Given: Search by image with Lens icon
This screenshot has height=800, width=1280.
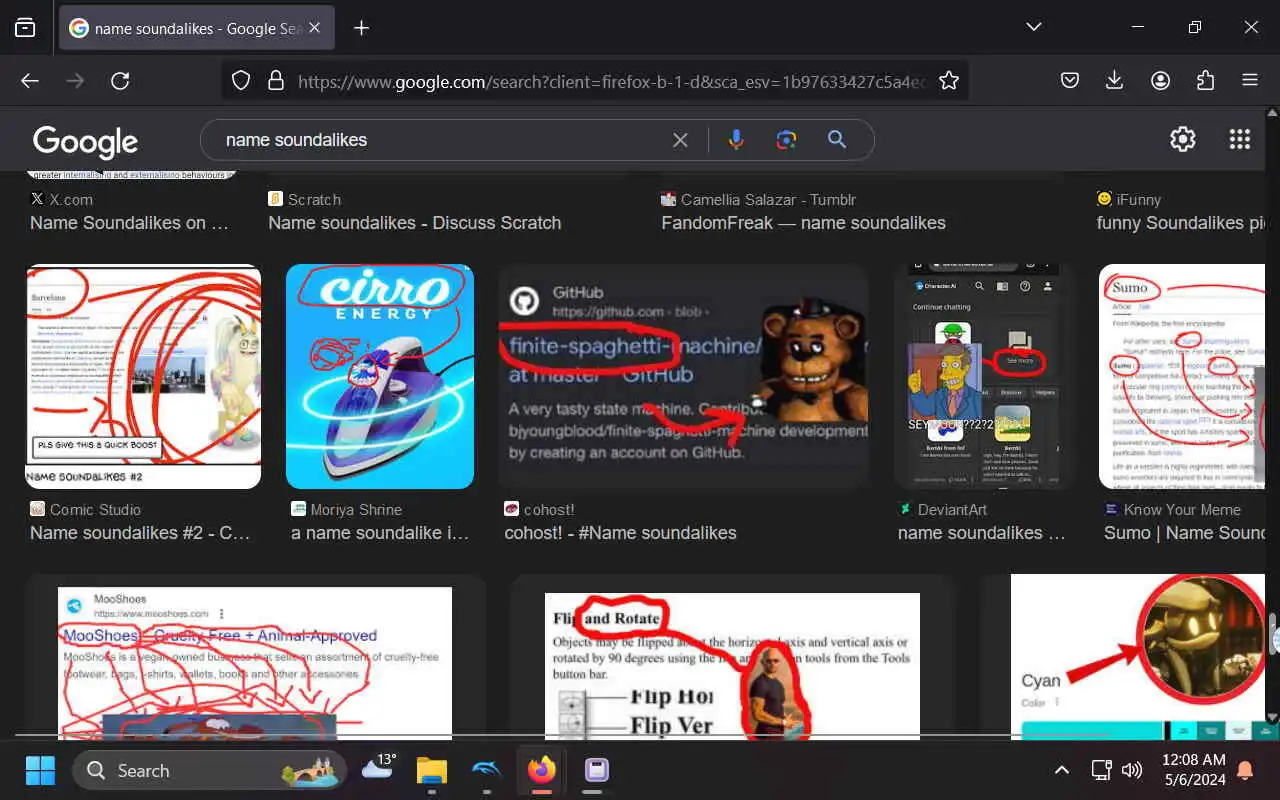Looking at the screenshot, I should click(x=787, y=140).
